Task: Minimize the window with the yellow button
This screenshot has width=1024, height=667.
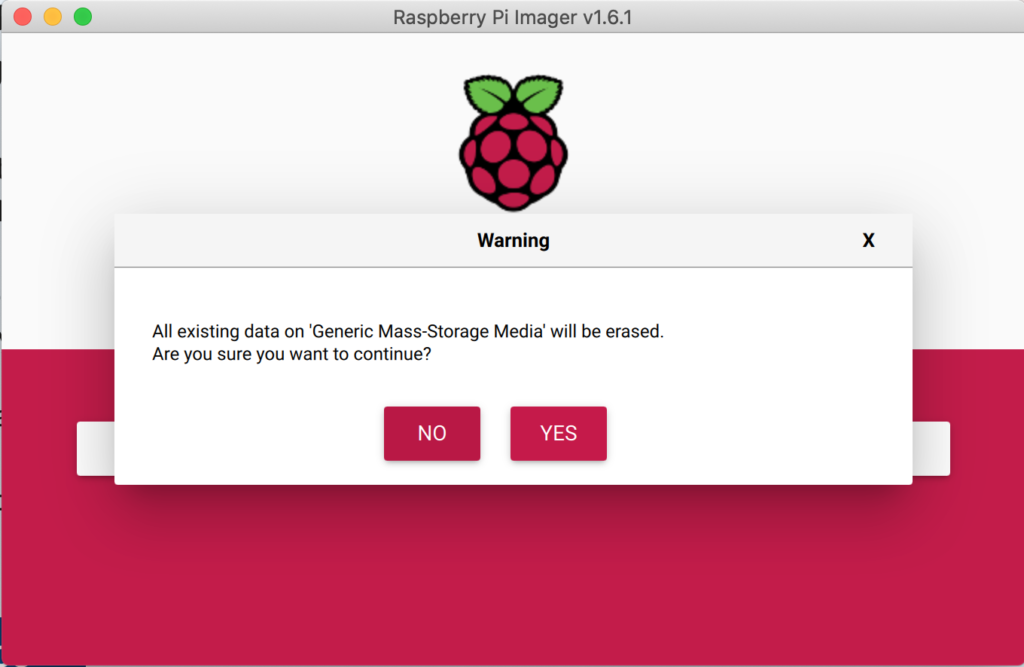Action: [53, 17]
